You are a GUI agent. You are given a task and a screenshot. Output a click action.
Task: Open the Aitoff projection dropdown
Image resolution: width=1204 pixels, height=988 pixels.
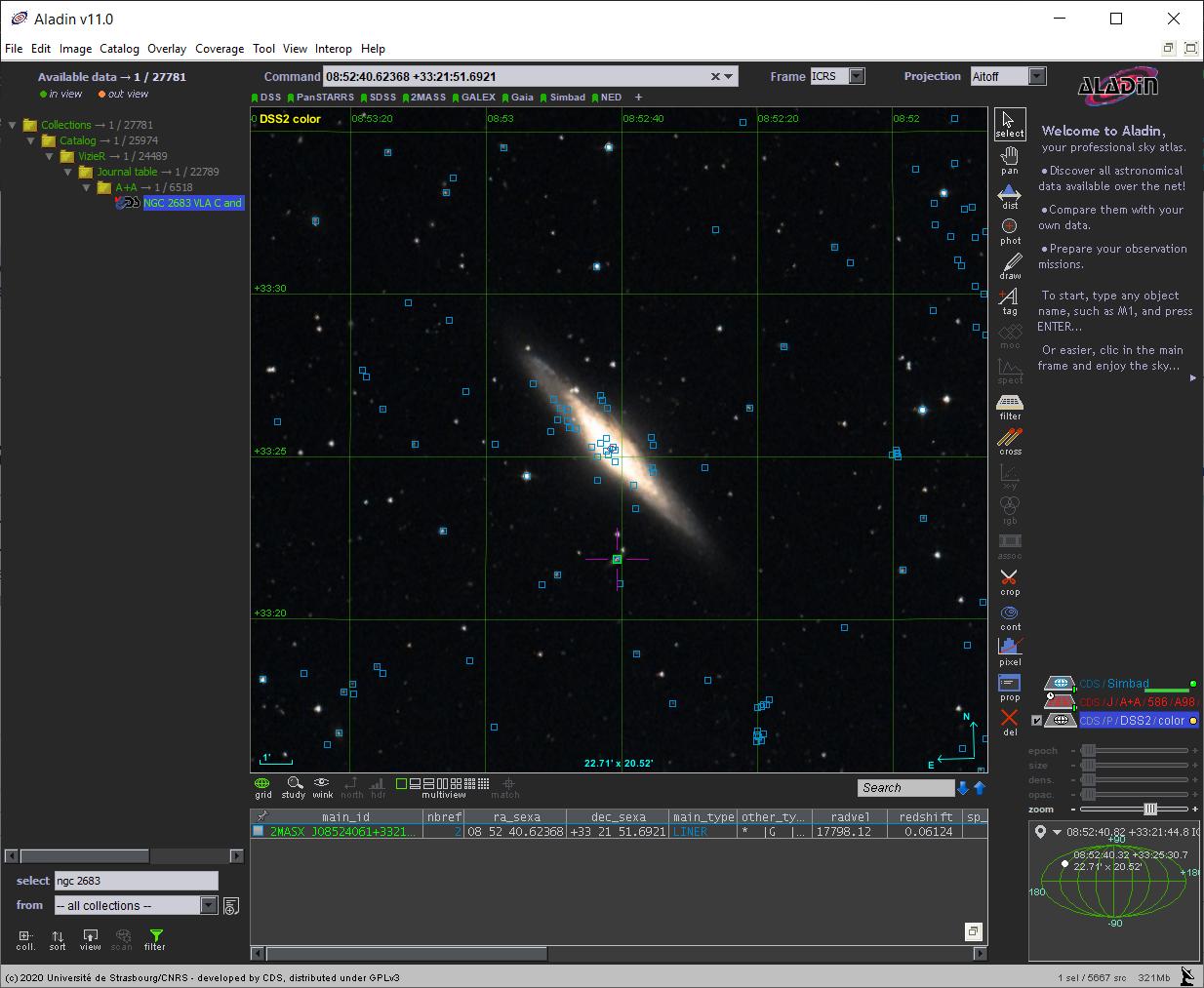pos(1008,76)
